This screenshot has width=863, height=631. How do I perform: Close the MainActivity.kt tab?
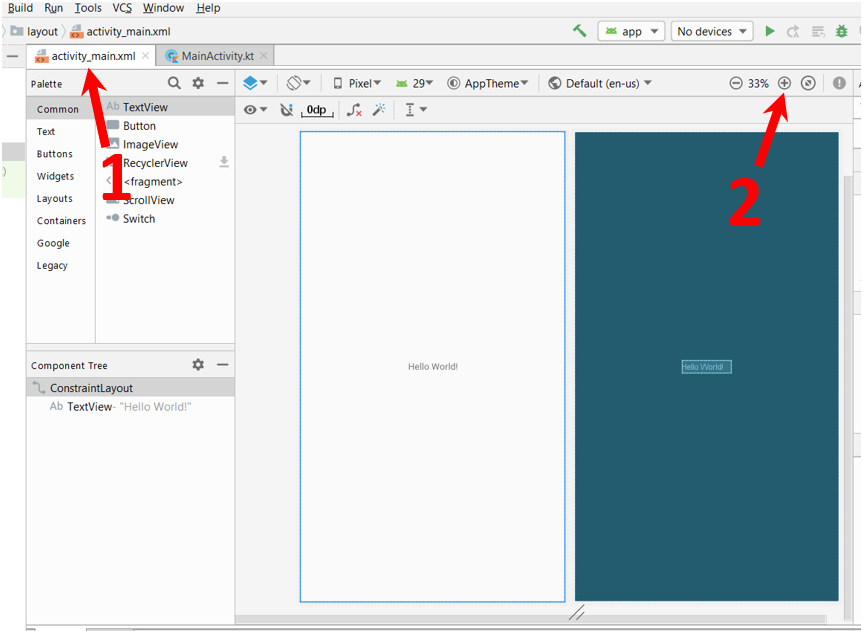[x=264, y=56]
